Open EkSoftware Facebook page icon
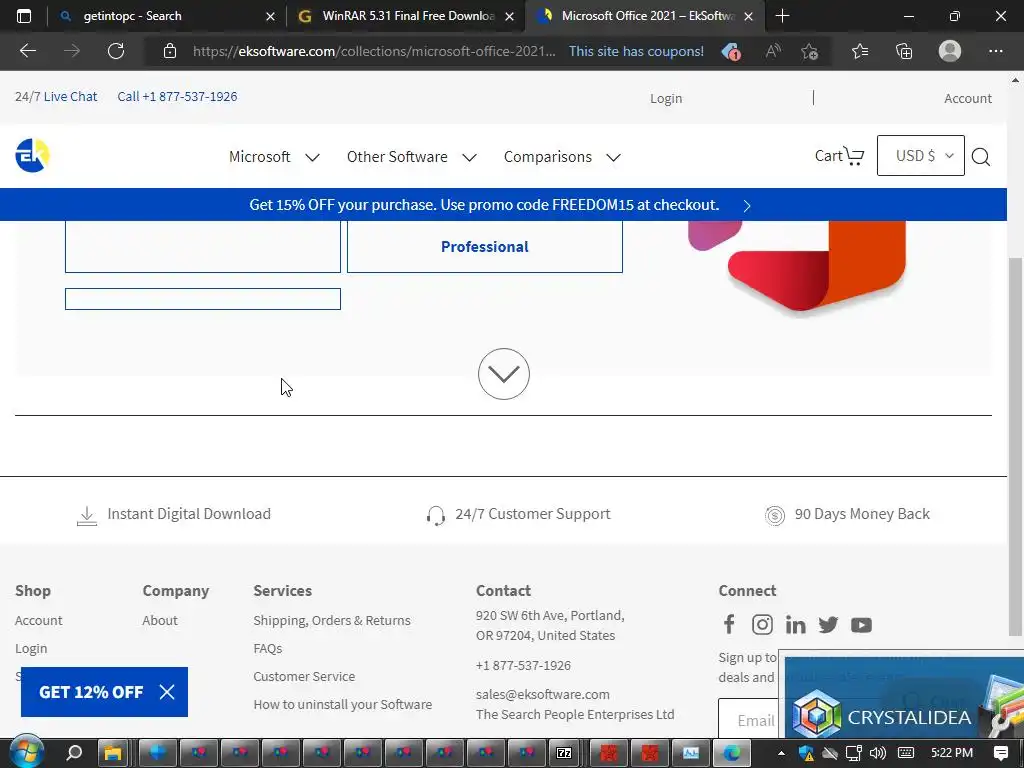This screenshot has width=1024, height=768. [x=729, y=624]
